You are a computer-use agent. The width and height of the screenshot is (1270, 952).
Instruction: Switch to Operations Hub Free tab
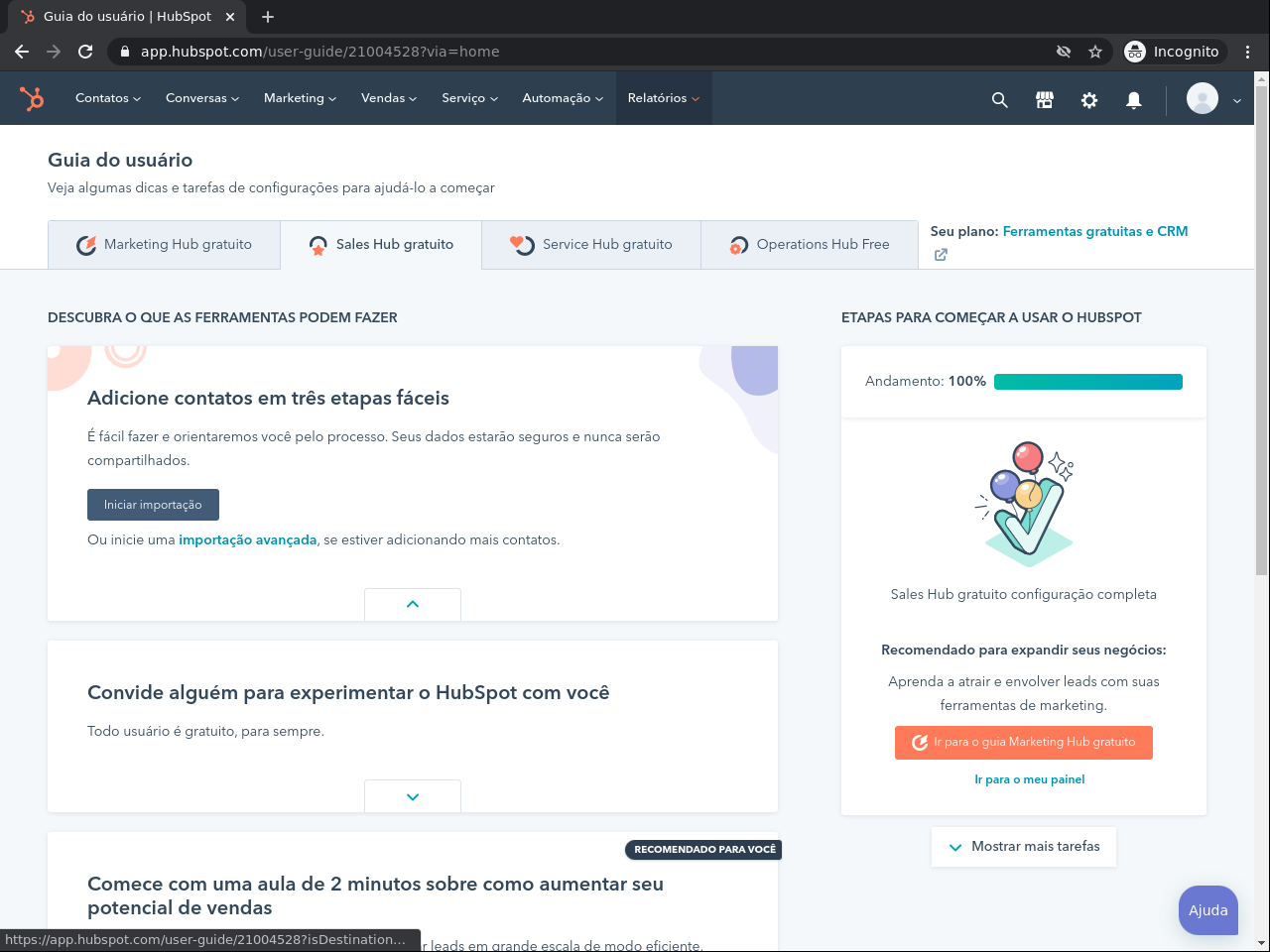tap(810, 245)
